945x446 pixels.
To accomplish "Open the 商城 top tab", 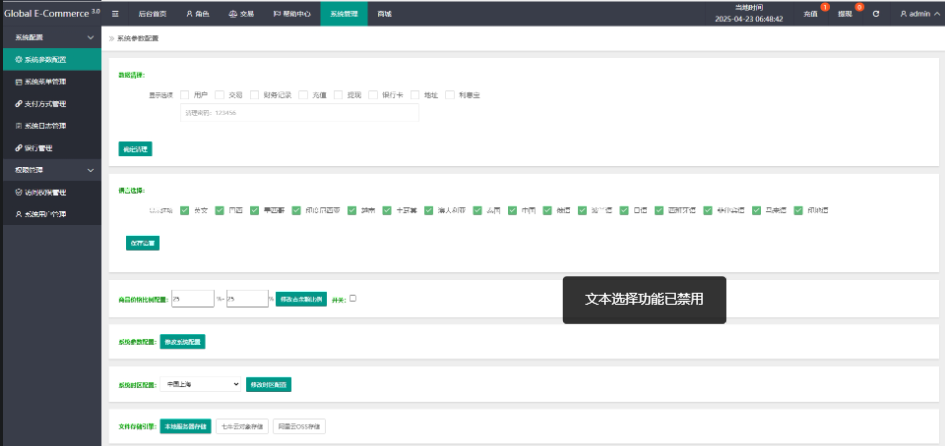I will pos(385,13).
